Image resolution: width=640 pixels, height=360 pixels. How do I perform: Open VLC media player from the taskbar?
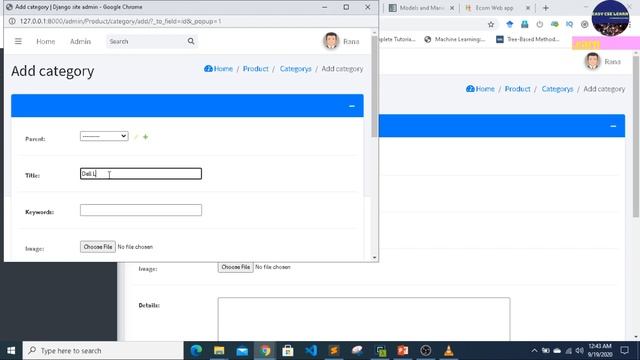click(x=449, y=351)
